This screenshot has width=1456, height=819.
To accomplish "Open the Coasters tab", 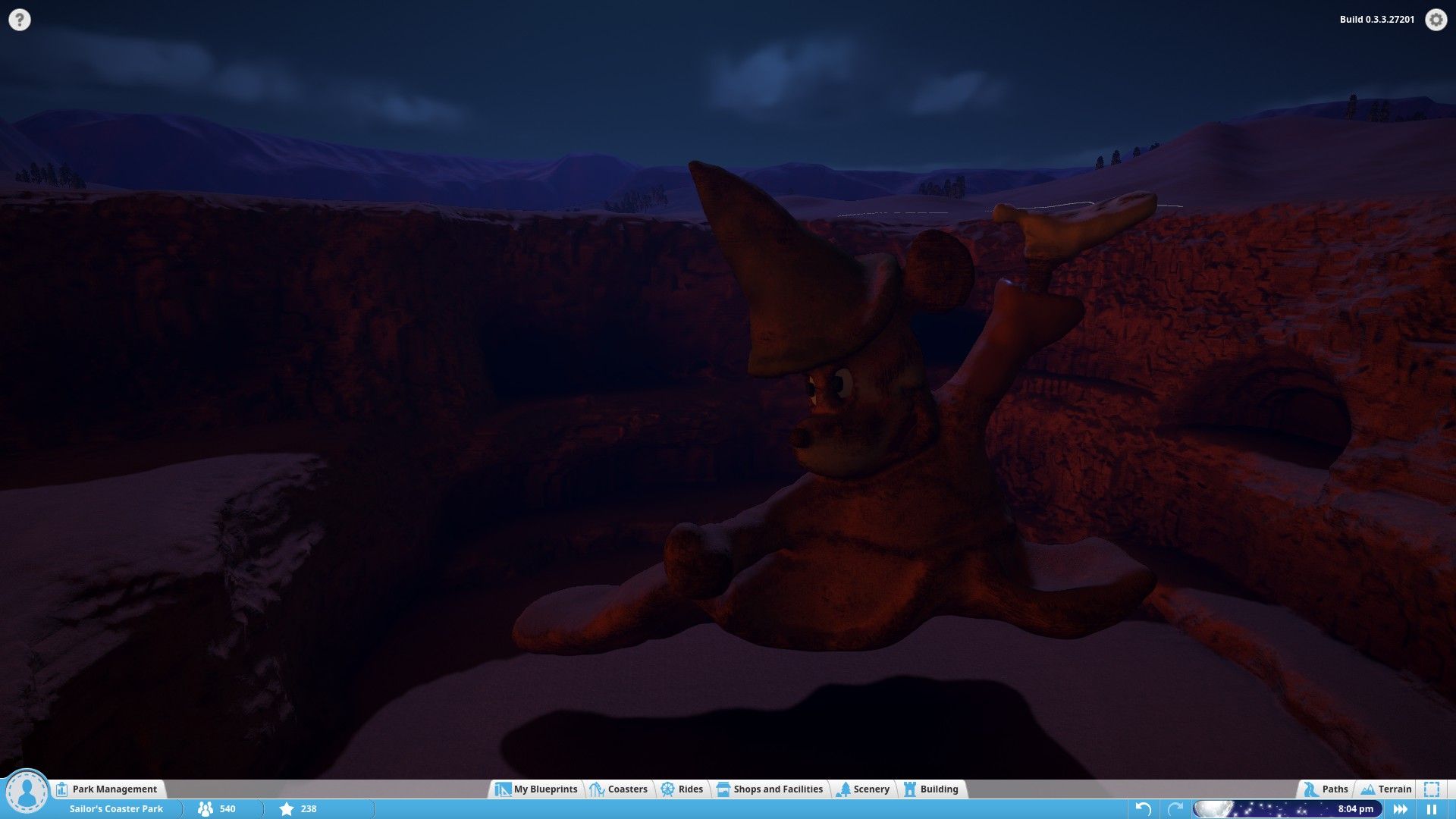I will pyautogui.click(x=619, y=789).
